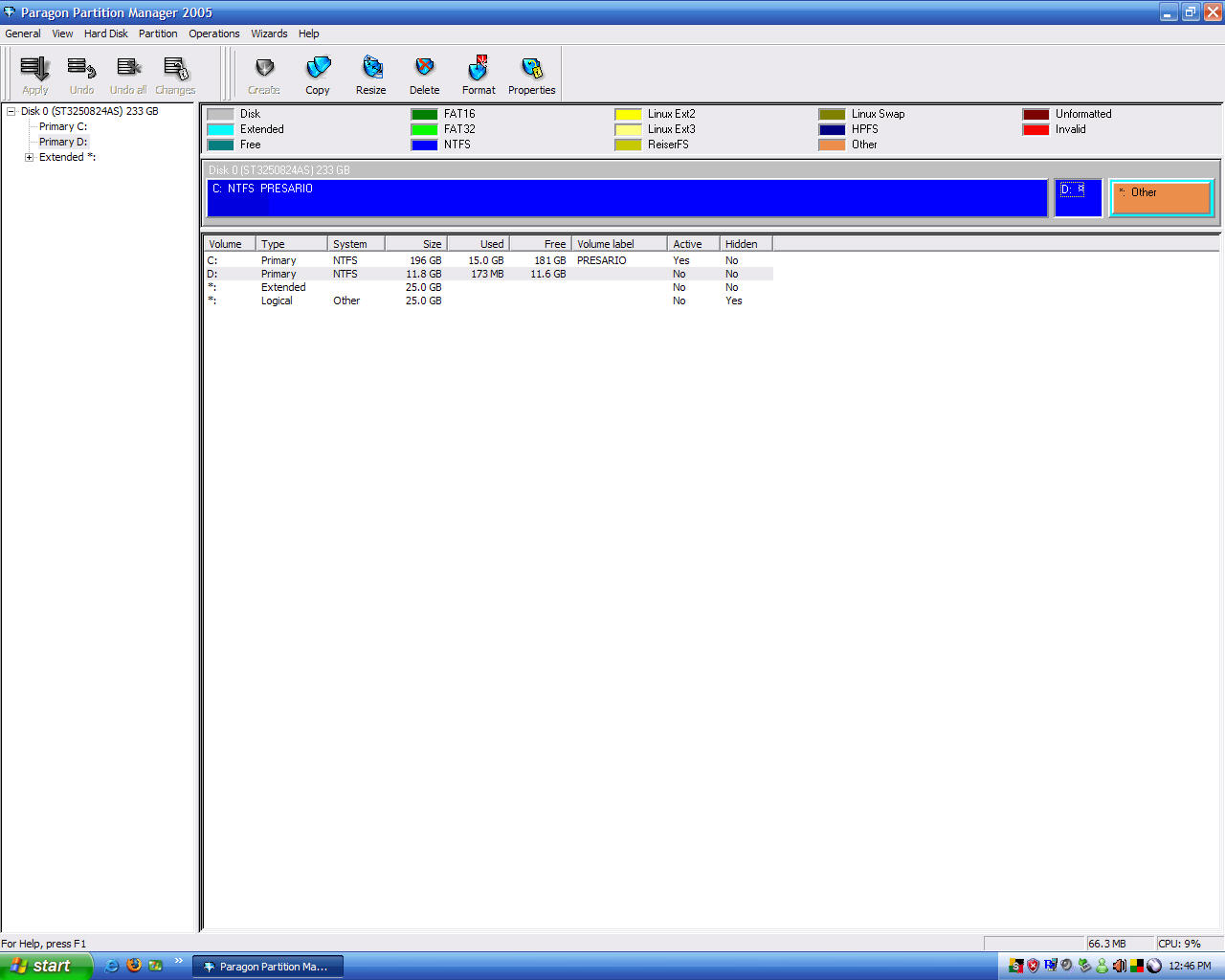Sort by the Volume label column header
The width and height of the screenshot is (1225, 980).
click(x=619, y=244)
